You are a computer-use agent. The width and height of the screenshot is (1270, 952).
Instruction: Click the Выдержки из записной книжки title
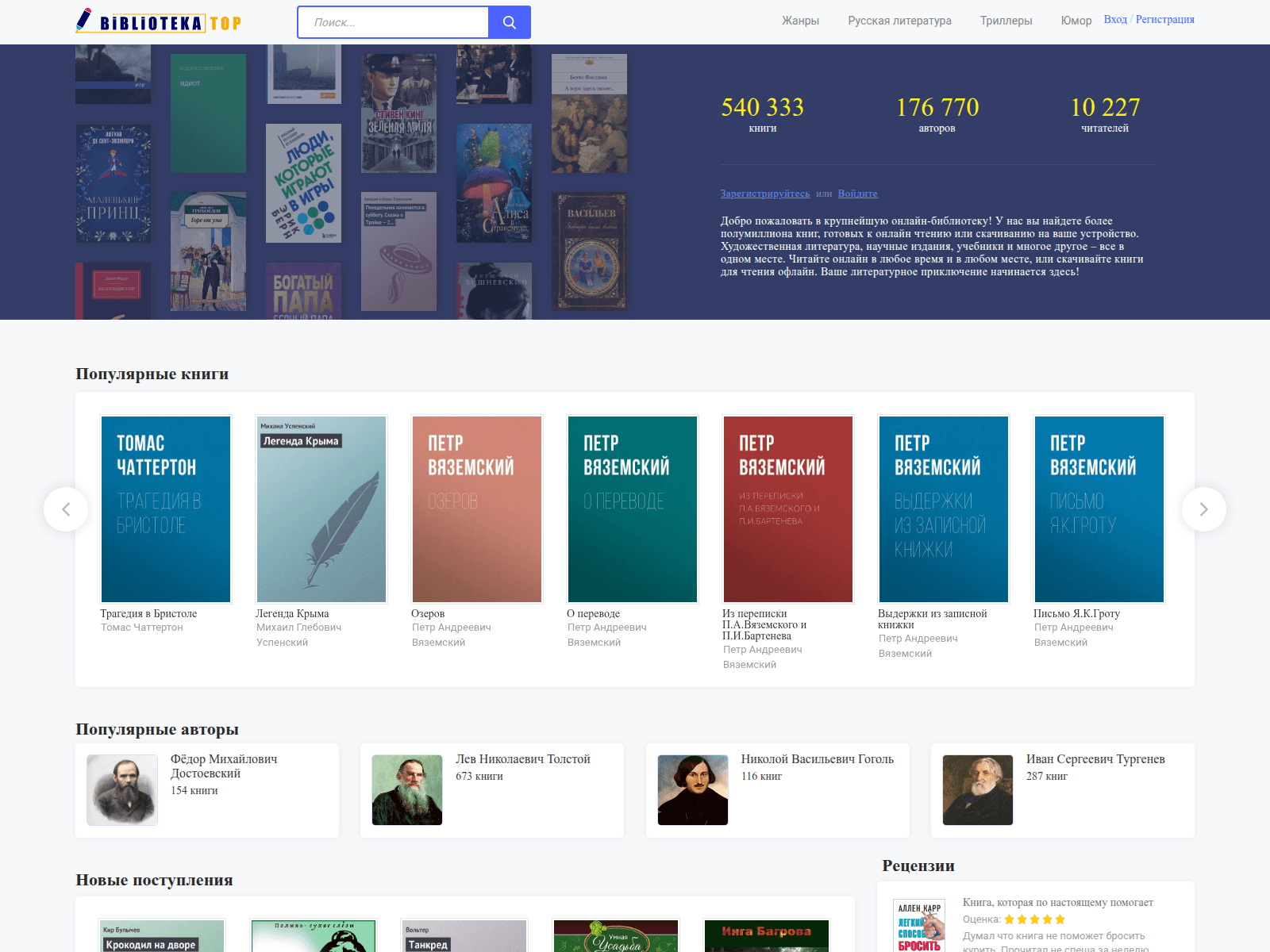tap(933, 620)
